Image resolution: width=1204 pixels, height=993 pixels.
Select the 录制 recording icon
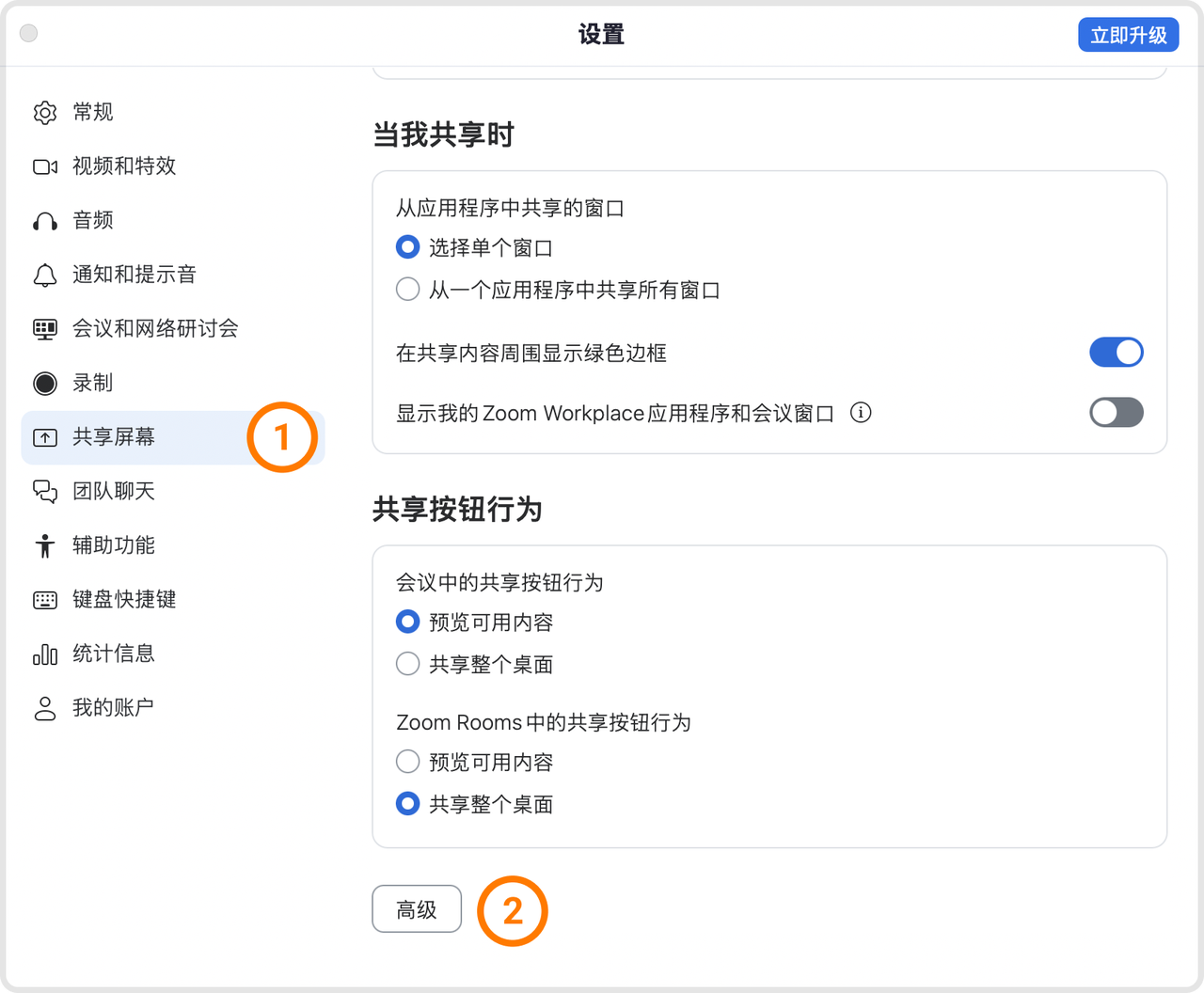tap(44, 383)
